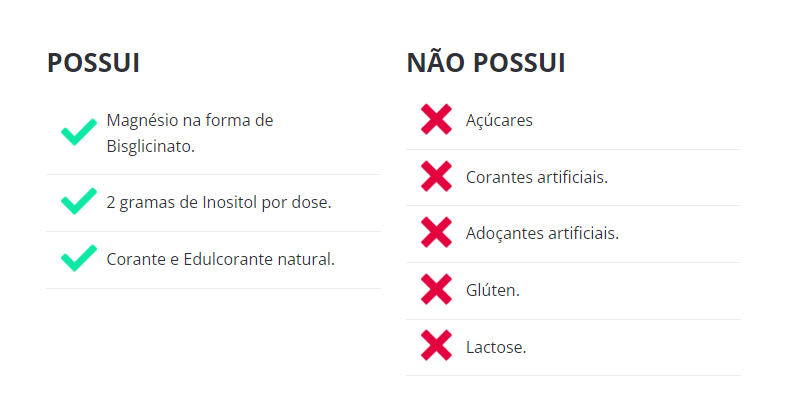The width and height of the screenshot is (786, 413).
Task: Click the Adoçantes artificiais label
Action: (x=542, y=234)
